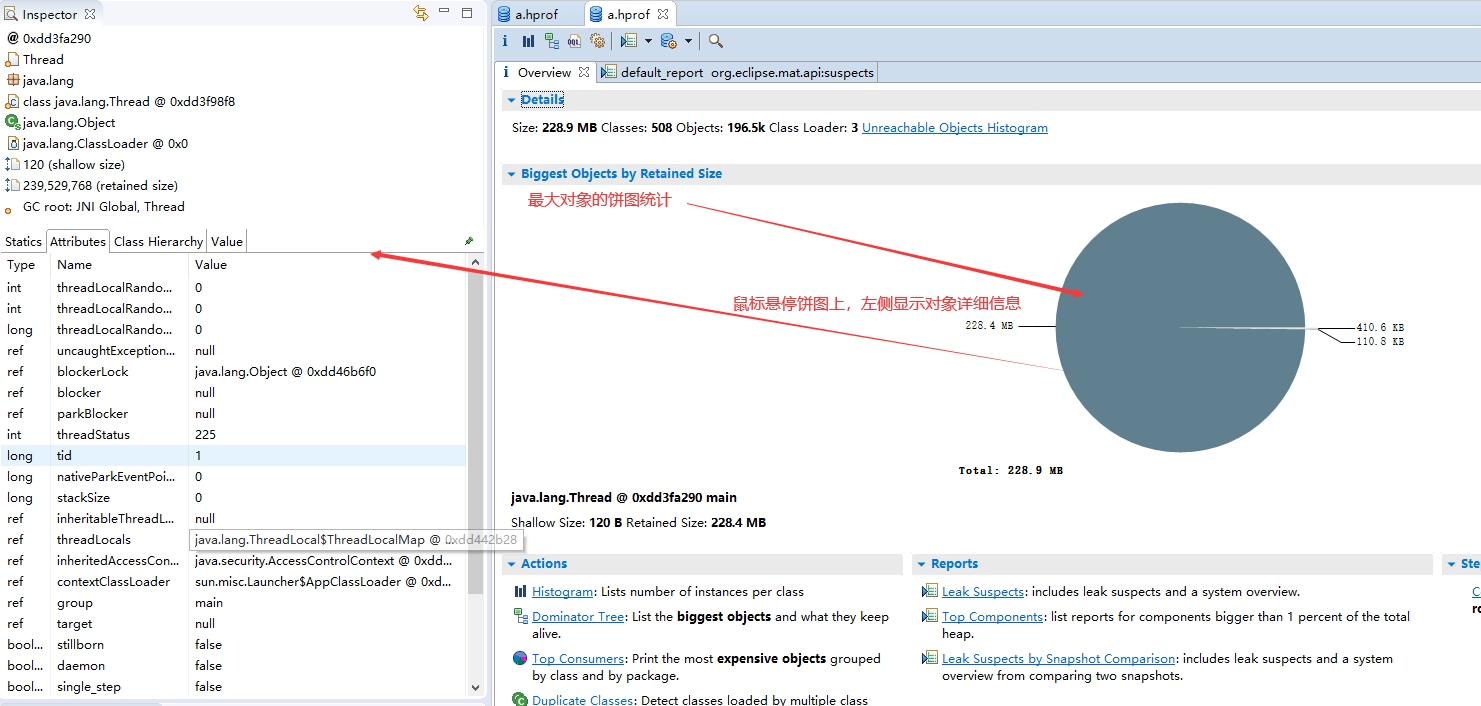Image resolution: width=1481 pixels, height=706 pixels.
Task: Maximize the Inspector view
Action: tap(467, 13)
